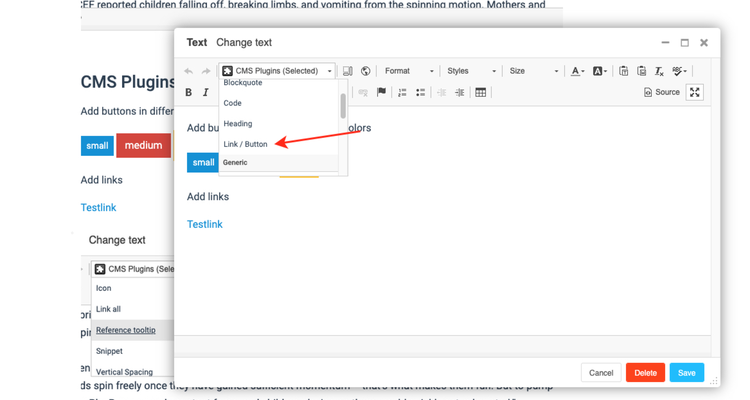750x400 pixels.
Task: Click the Anchor flag icon
Action: (x=381, y=92)
